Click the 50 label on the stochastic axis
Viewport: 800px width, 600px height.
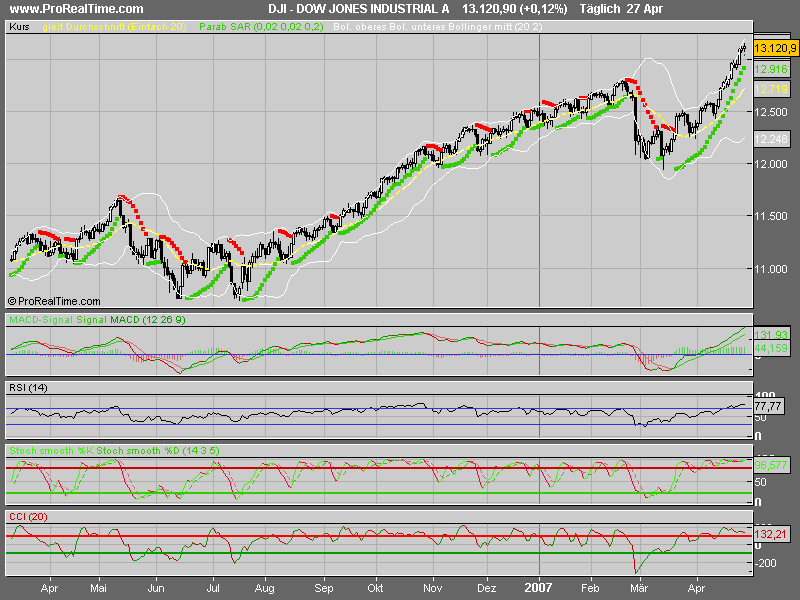pos(760,482)
